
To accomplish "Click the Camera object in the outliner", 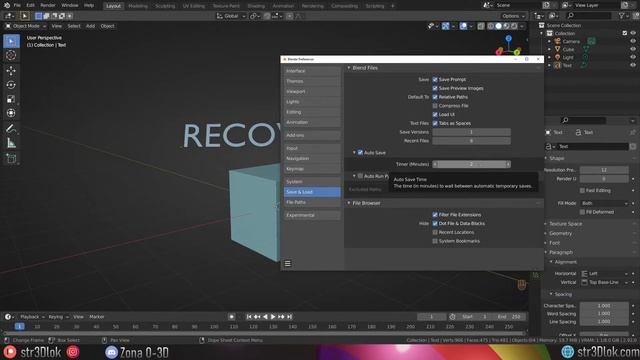I will click(x=571, y=41).
